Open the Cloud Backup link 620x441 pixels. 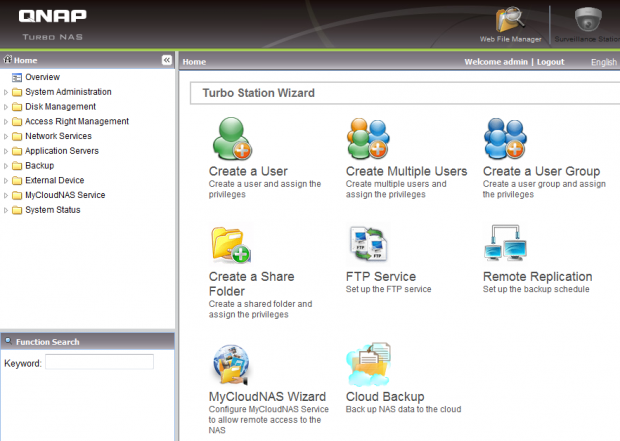385,397
